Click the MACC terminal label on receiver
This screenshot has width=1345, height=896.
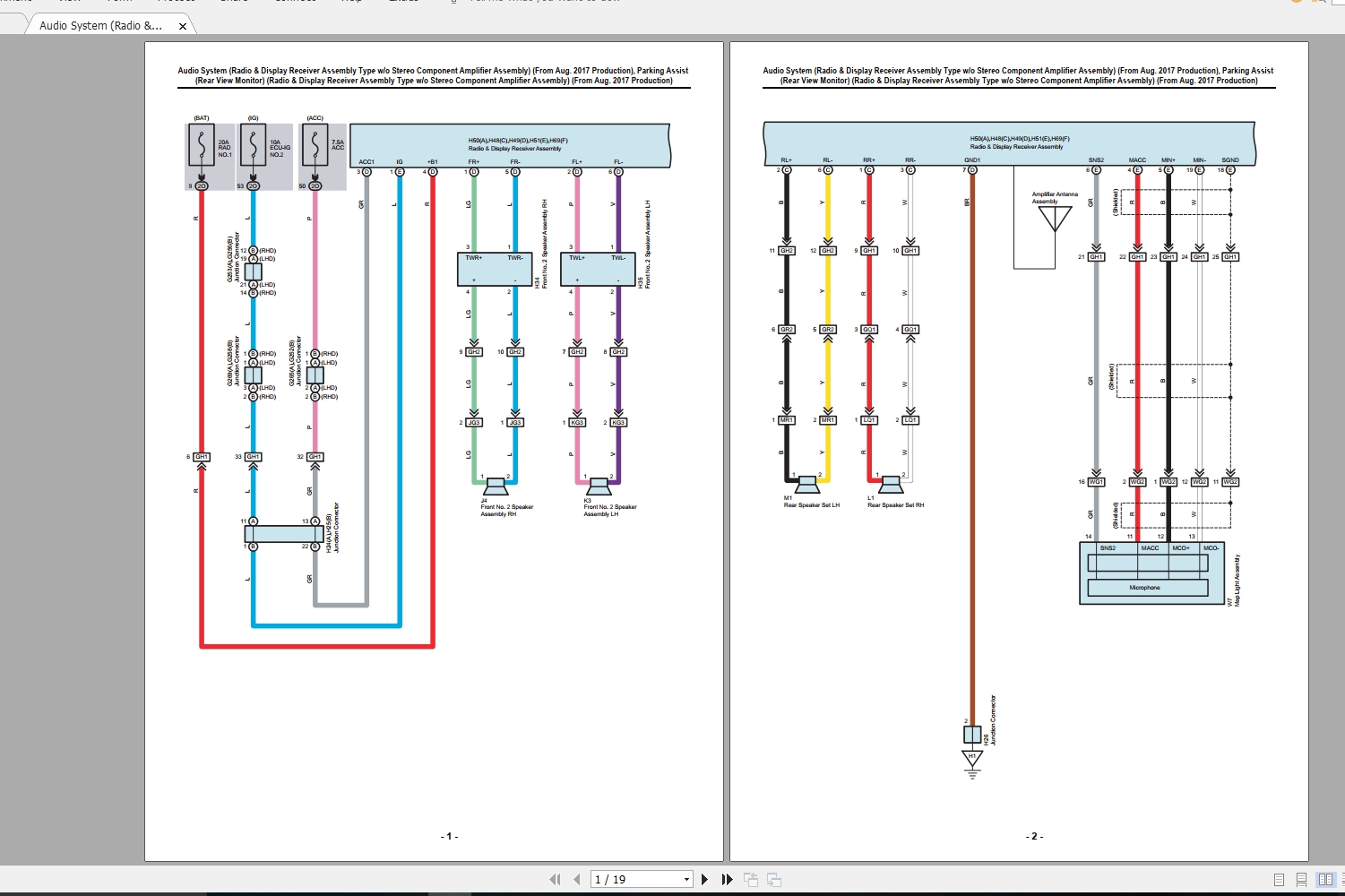pos(1137,160)
